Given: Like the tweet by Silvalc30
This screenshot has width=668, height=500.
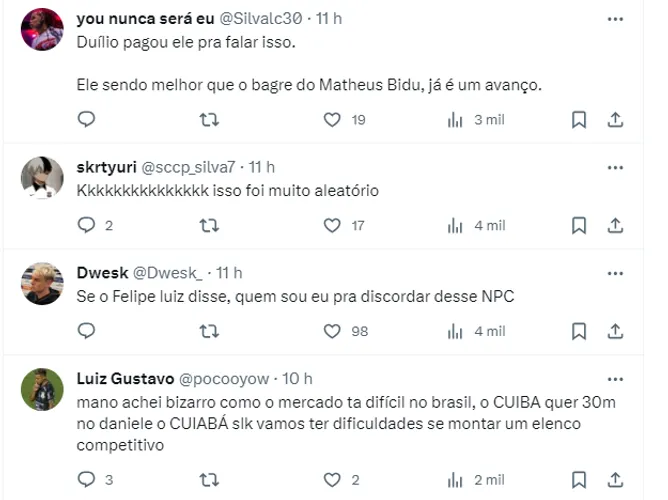Looking at the screenshot, I should (x=332, y=120).
